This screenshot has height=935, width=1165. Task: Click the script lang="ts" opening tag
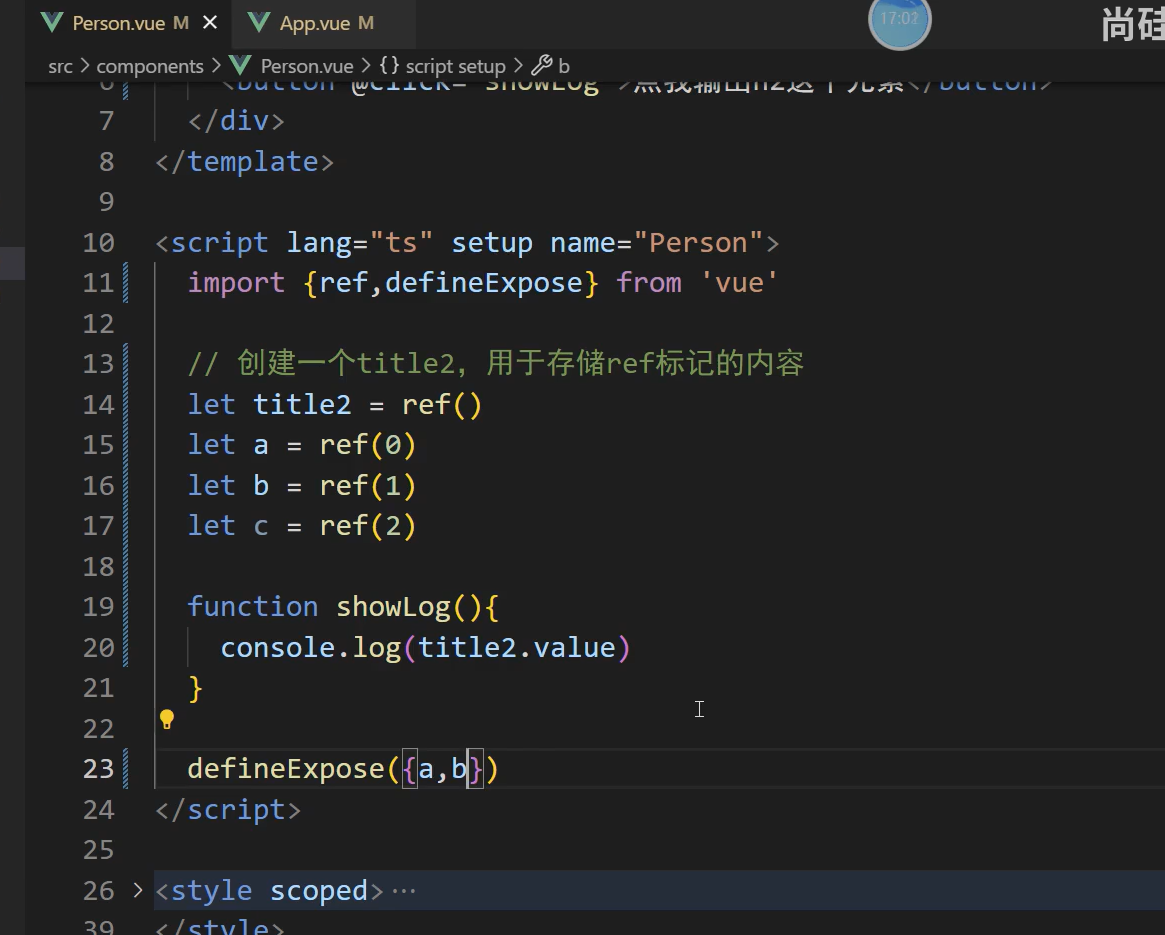pyautogui.click(x=467, y=243)
